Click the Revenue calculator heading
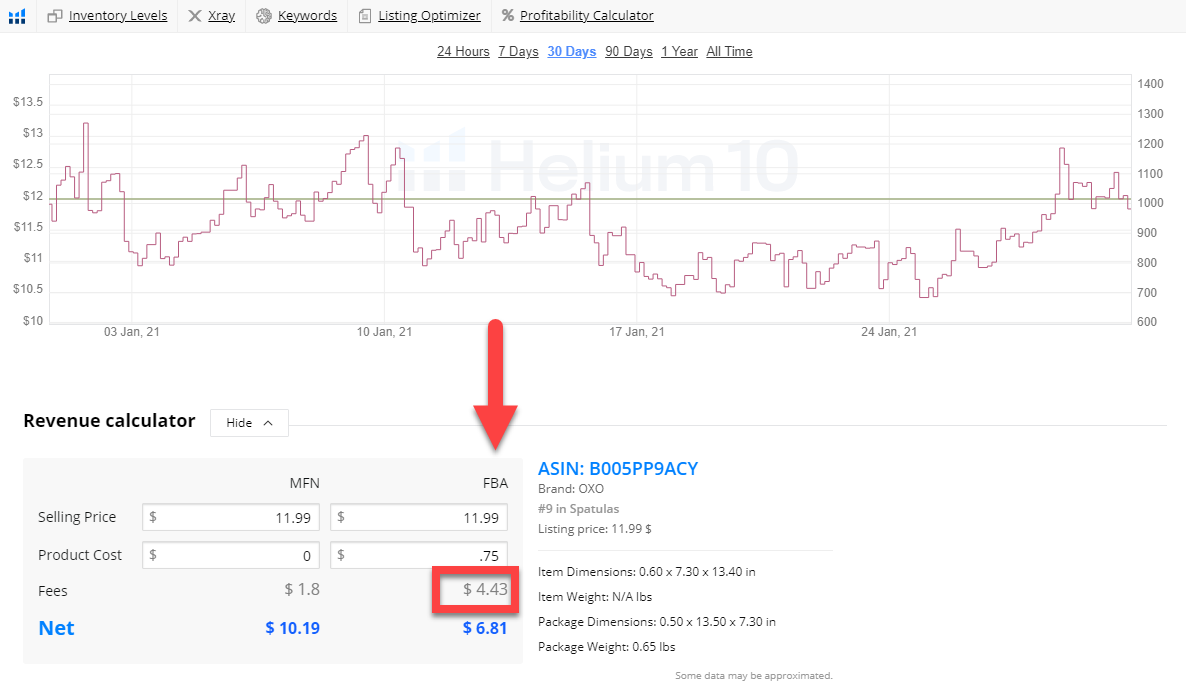The height and width of the screenshot is (698, 1186). [x=110, y=420]
